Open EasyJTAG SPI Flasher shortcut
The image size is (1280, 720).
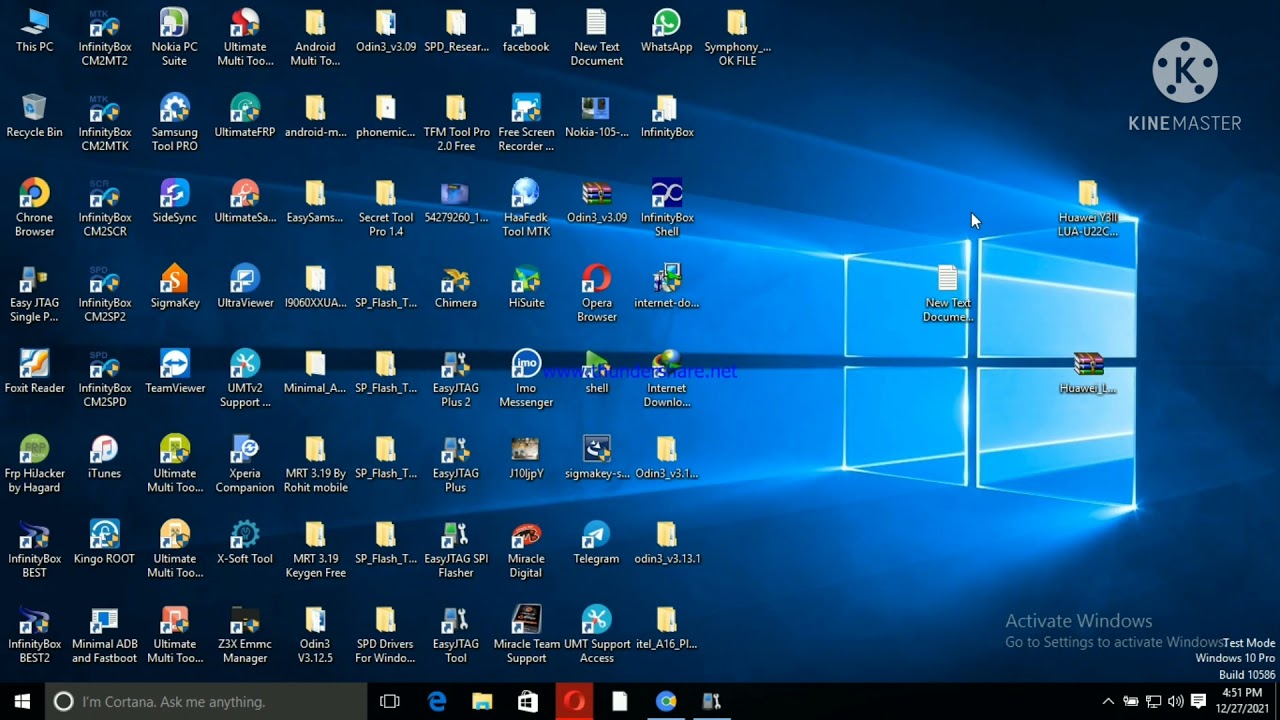click(x=455, y=550)
